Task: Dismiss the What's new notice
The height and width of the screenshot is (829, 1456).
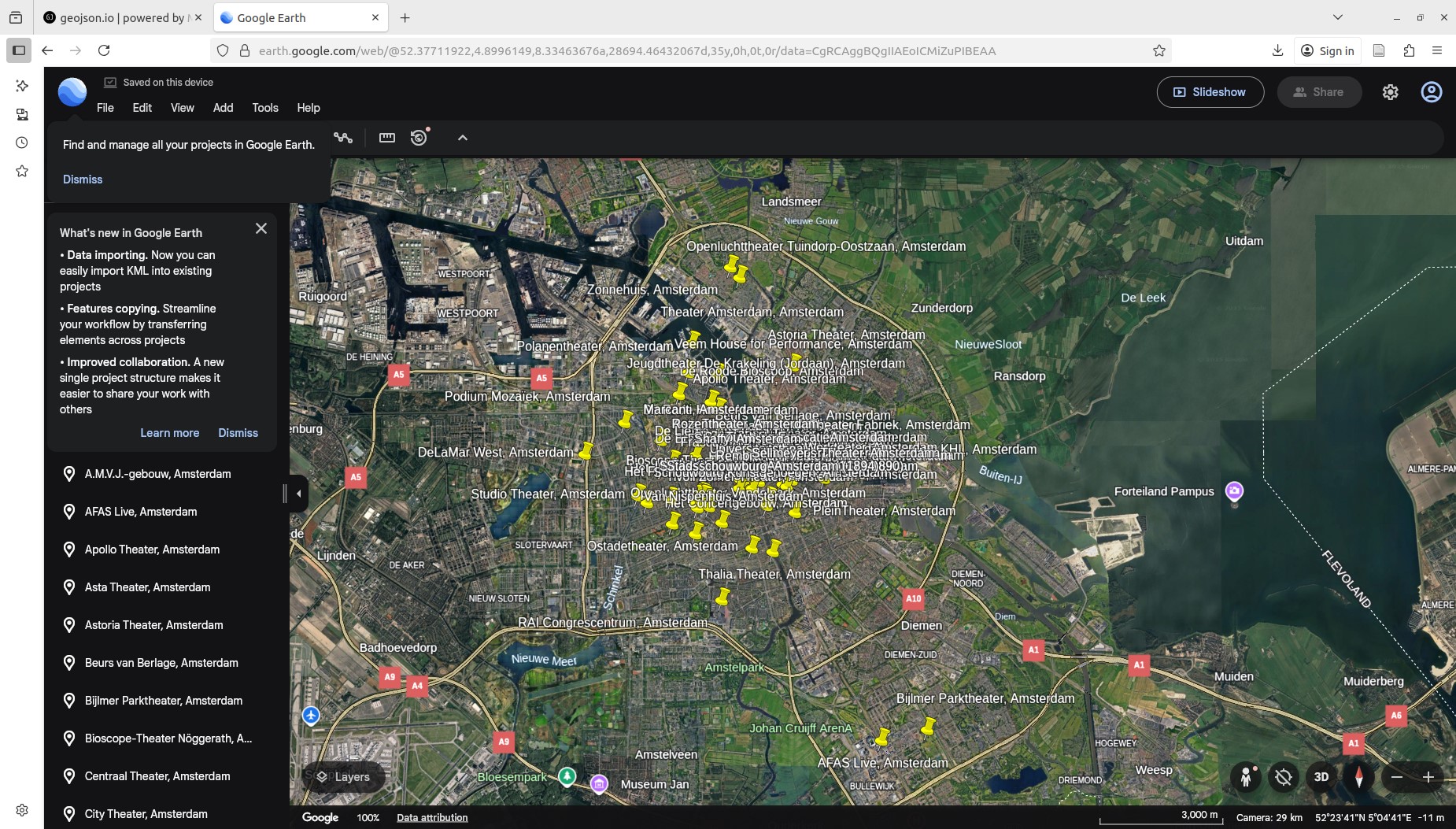Action: tap(238, 433)
